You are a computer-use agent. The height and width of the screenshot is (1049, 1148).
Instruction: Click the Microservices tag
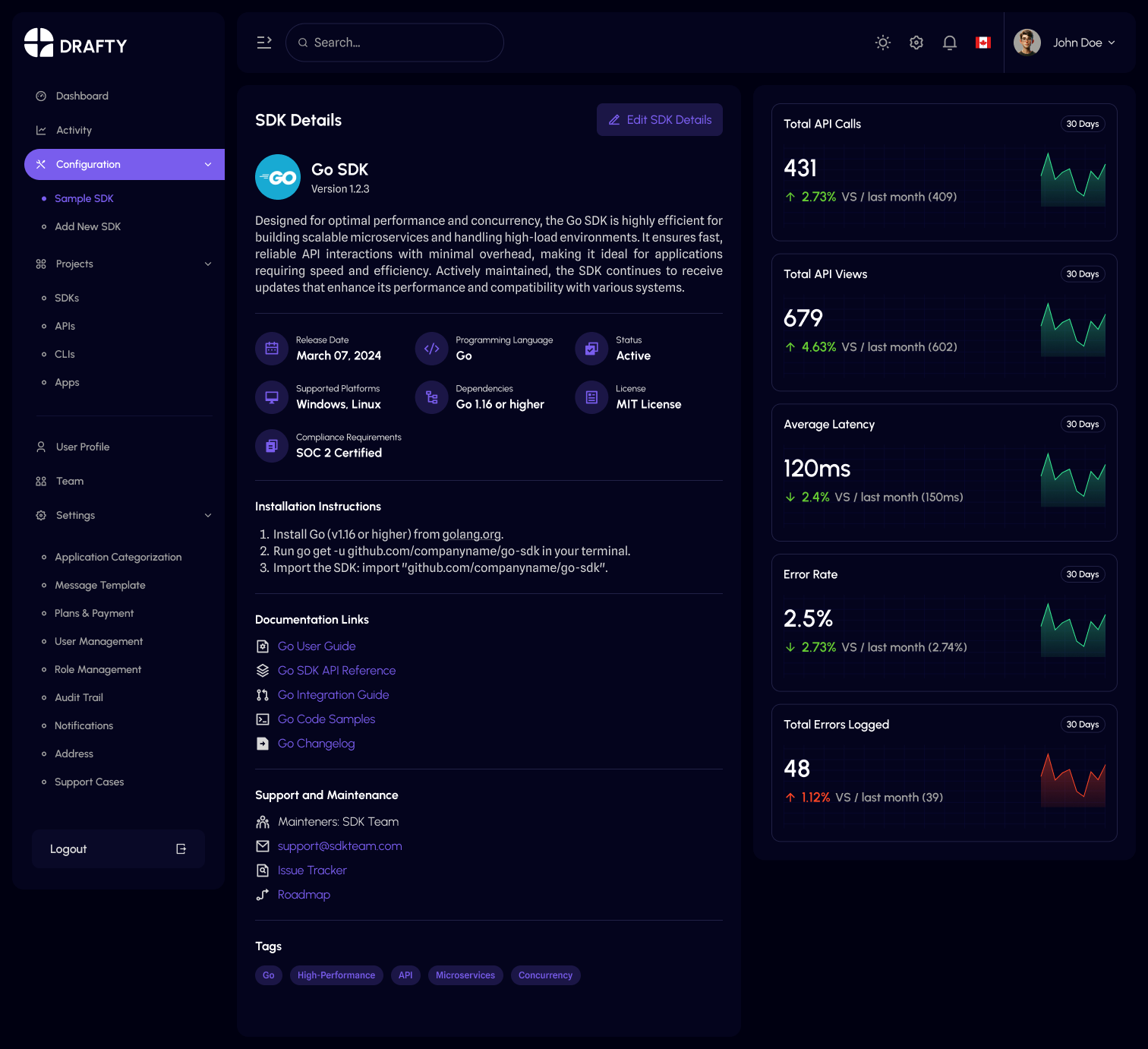[465, 975]
